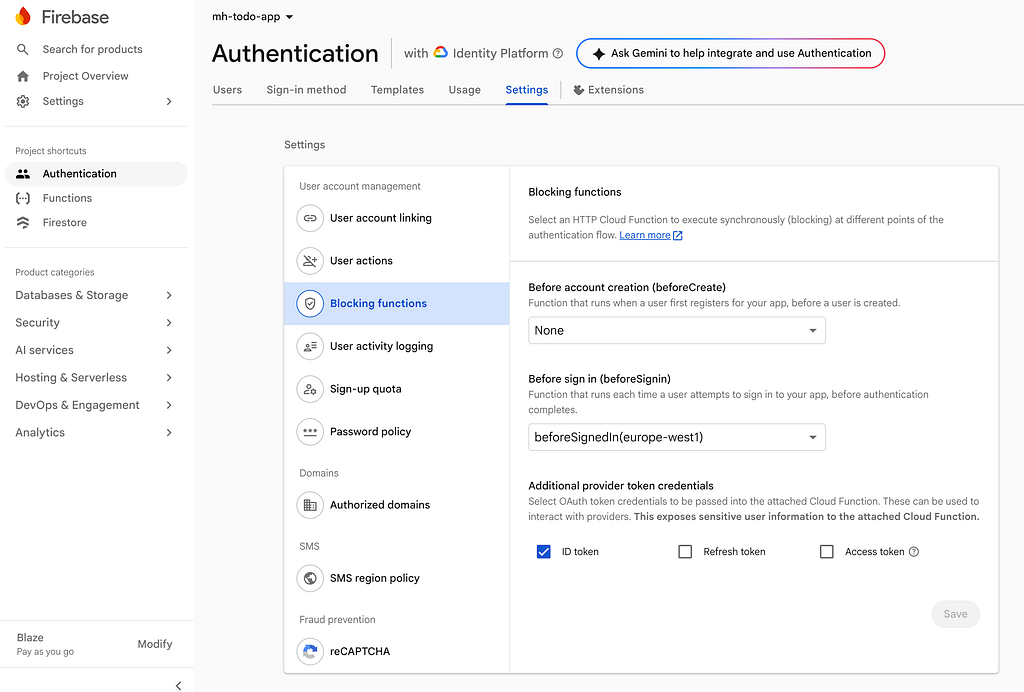Screen dimensions: 1024x692
Task: Switch to the Users tab
Action: pos(227,90)
